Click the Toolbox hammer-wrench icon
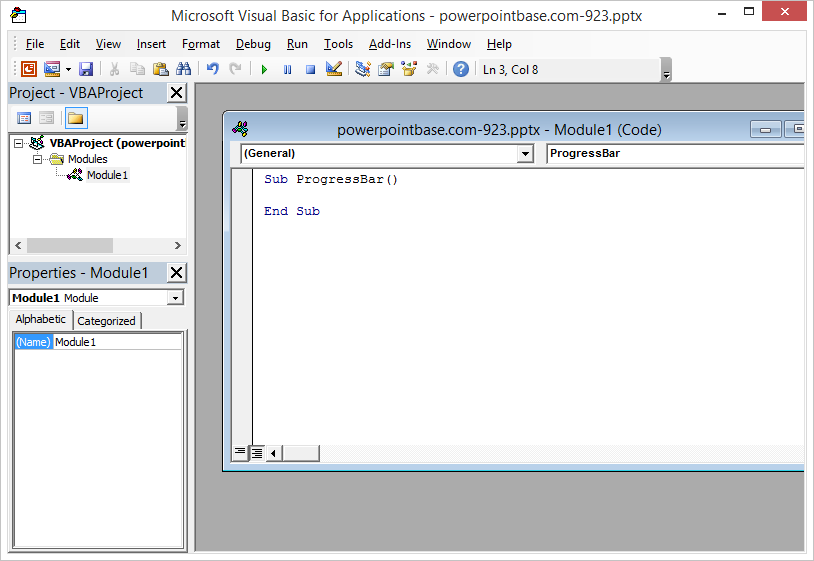Viewport: 814px width, 561px height. pos(432,69)
